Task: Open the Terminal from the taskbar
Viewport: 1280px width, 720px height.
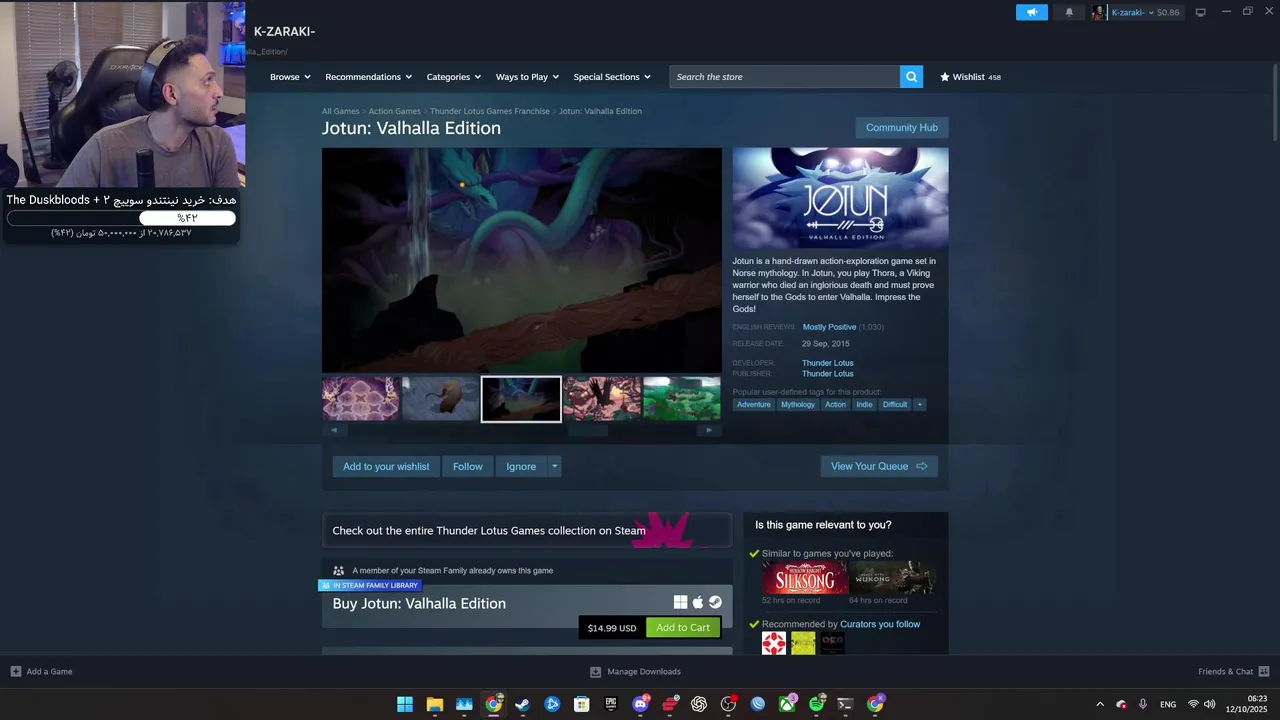Action: click(846, 704)
